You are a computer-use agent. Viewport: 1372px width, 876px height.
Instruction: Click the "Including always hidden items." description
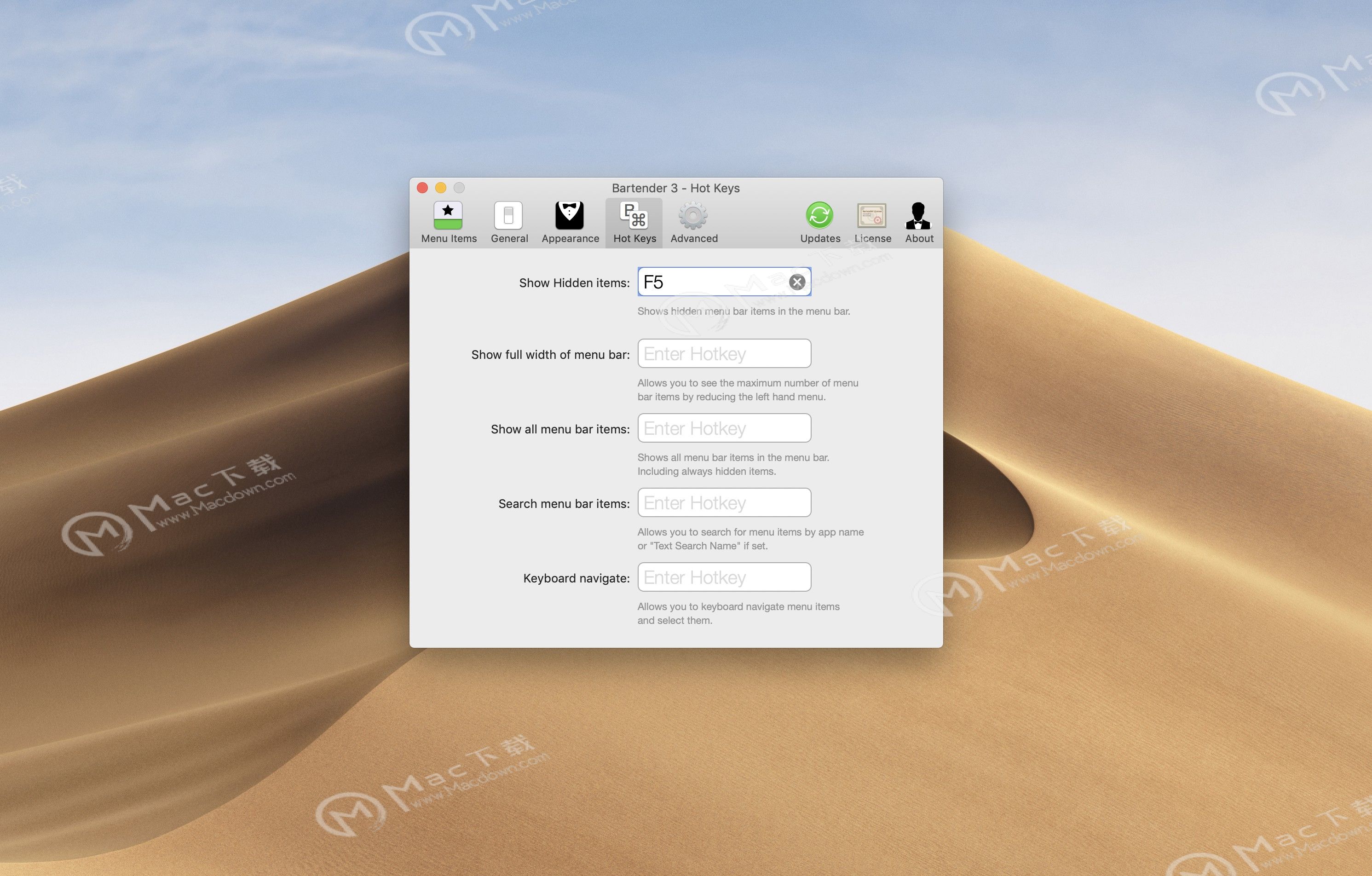click(x=706, y=471)
